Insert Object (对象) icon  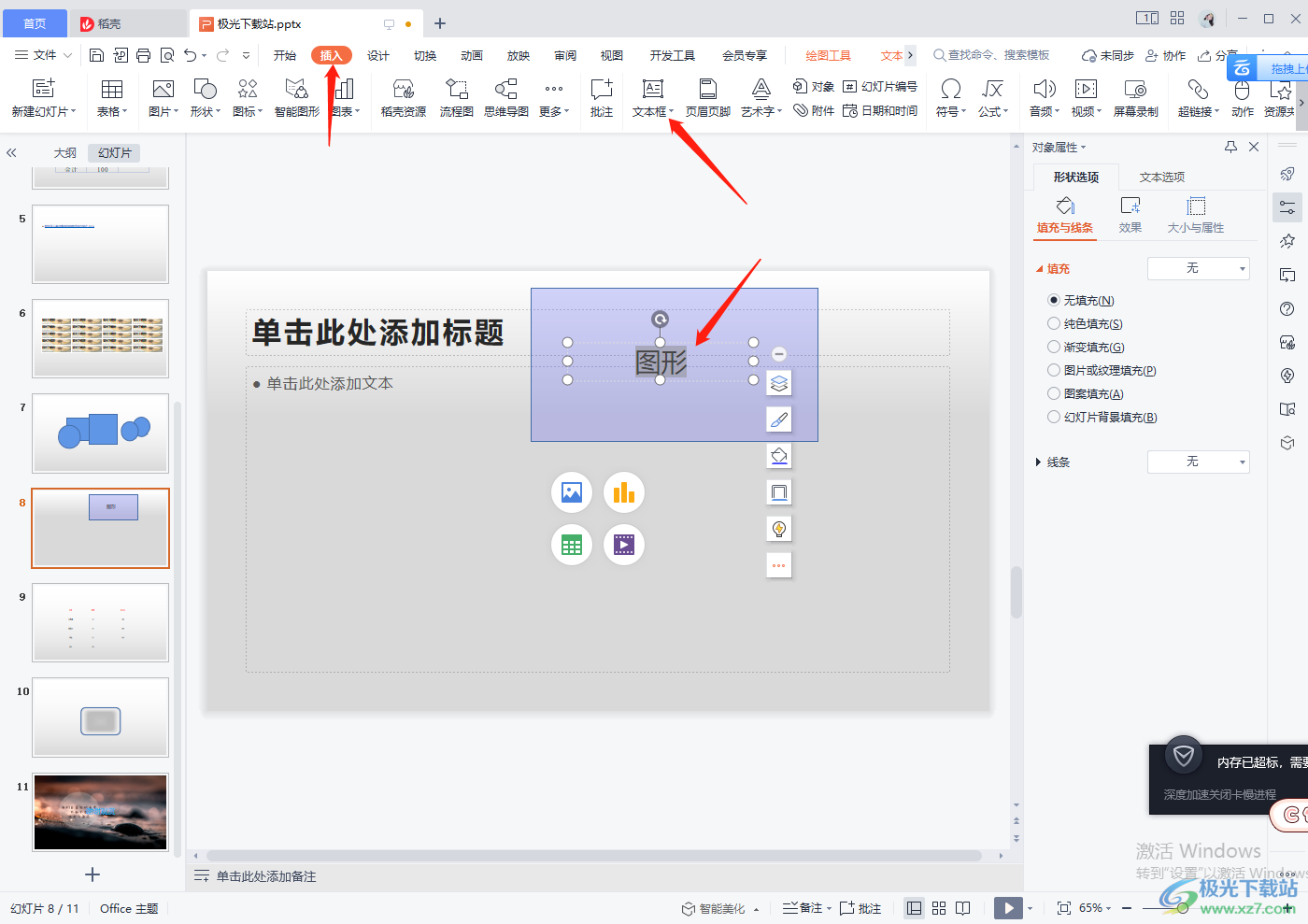[800, 86]
